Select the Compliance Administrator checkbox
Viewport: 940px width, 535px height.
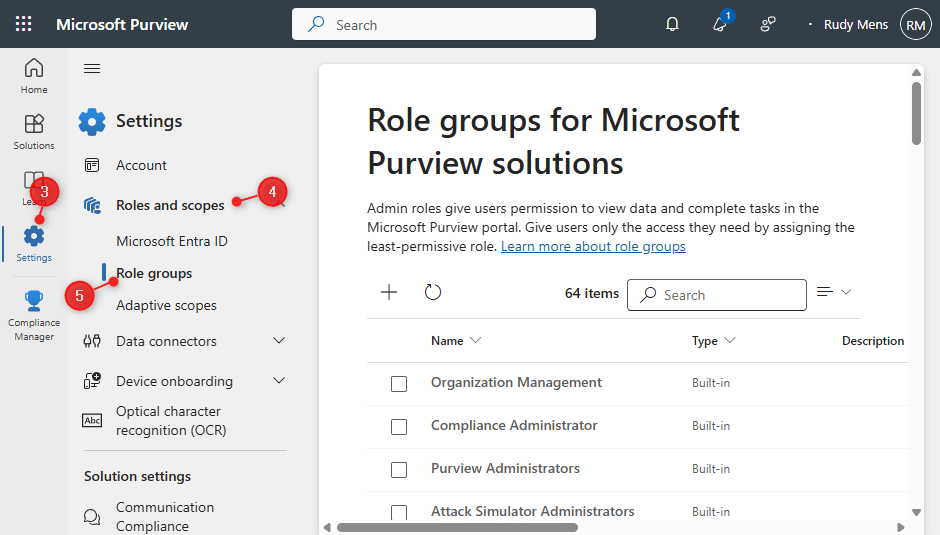(399, 427)
